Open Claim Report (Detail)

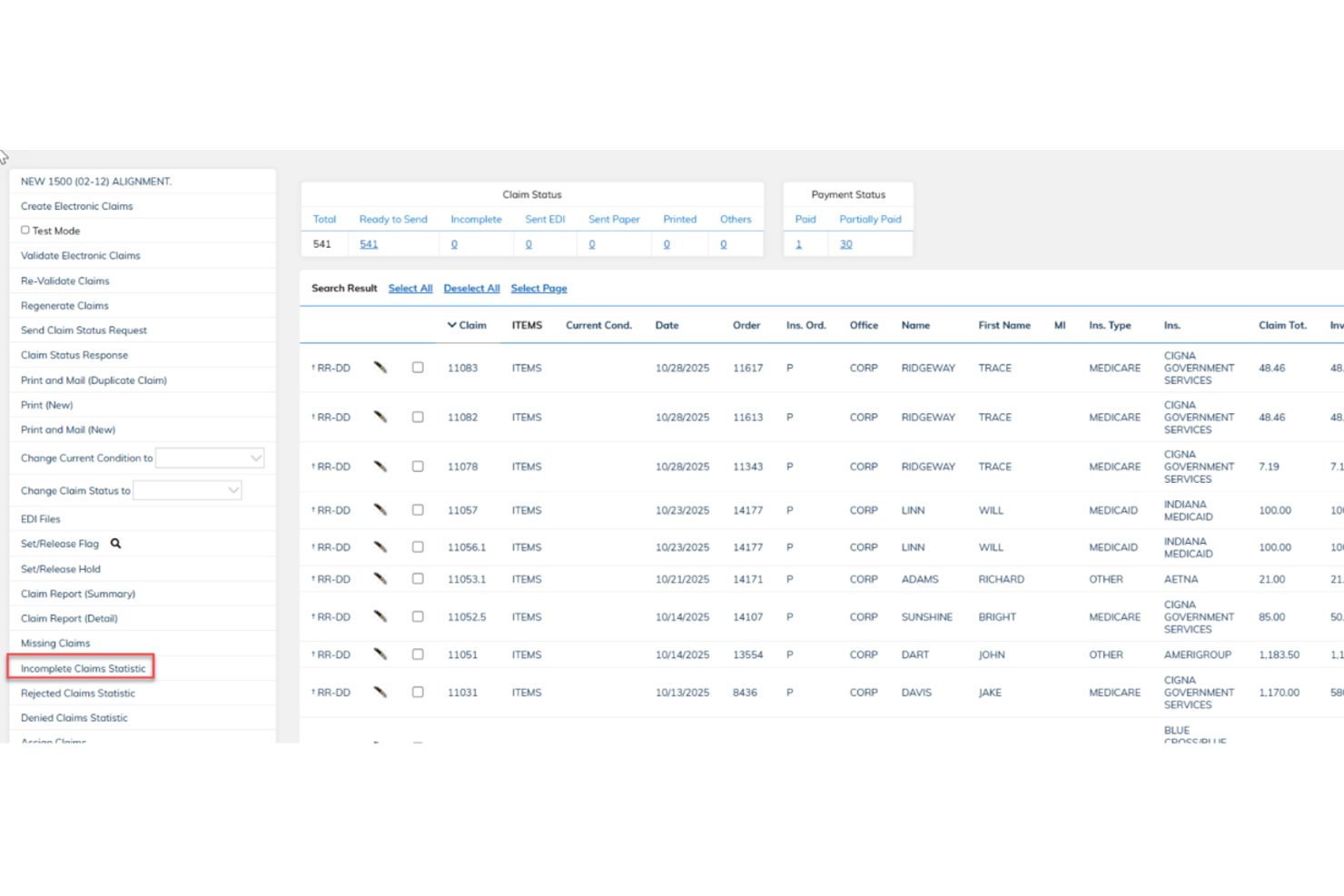[x=69, y=618]
